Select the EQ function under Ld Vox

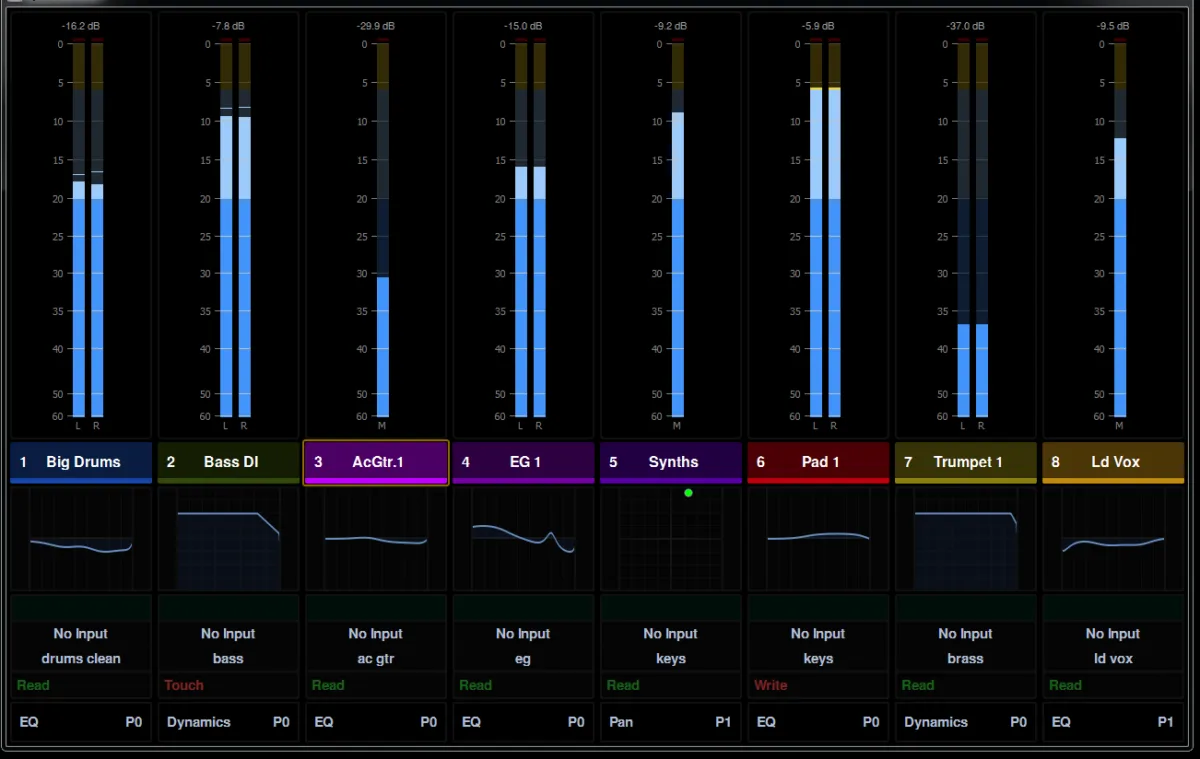click(1061, 722)
